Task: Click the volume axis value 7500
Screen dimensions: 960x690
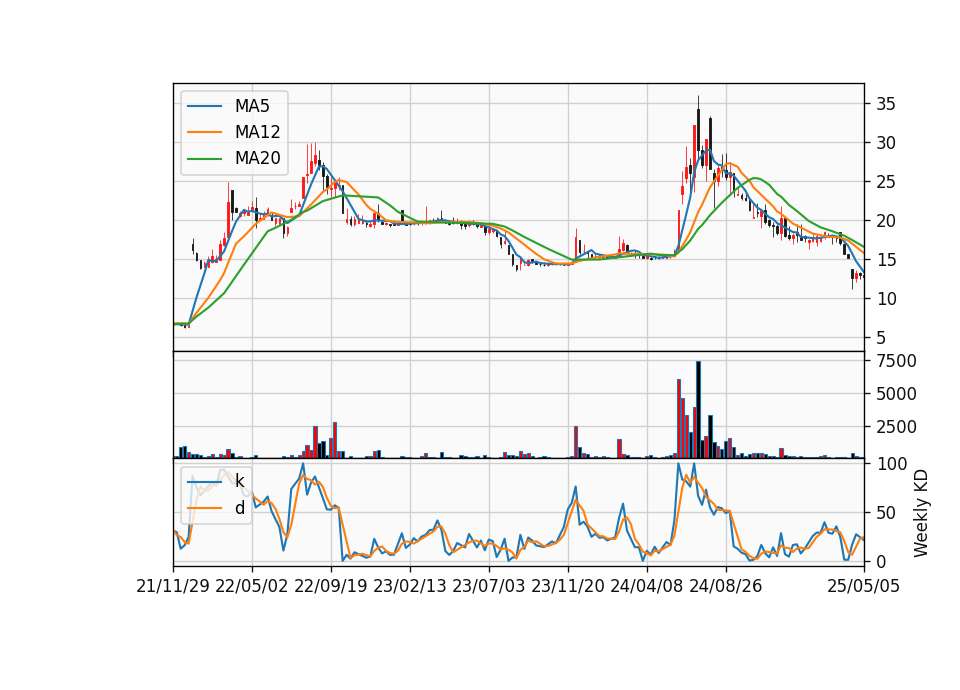Action: point(896,361)
